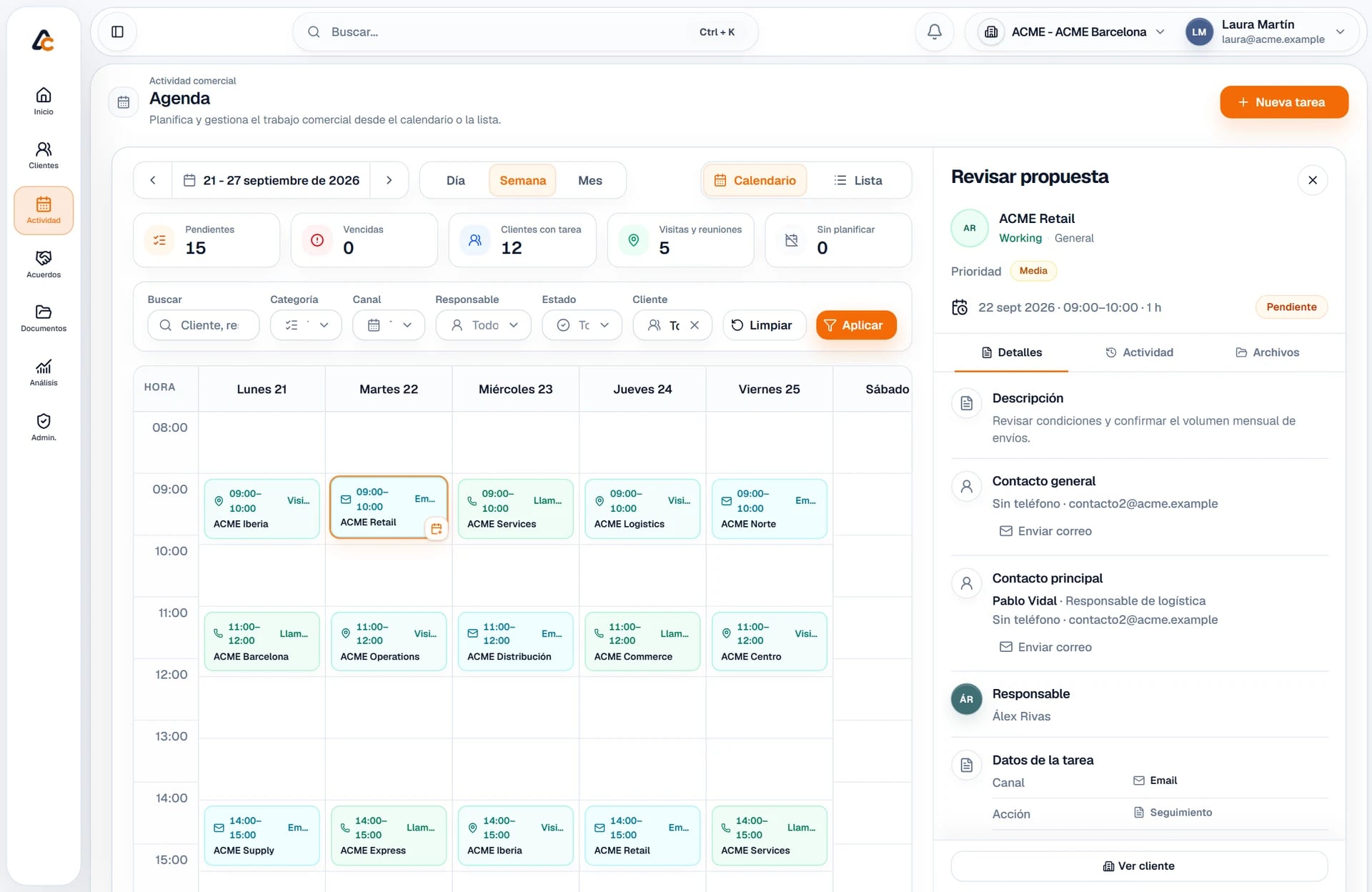
Task: Click the global Buscar search field
Action: click(525, 31)
